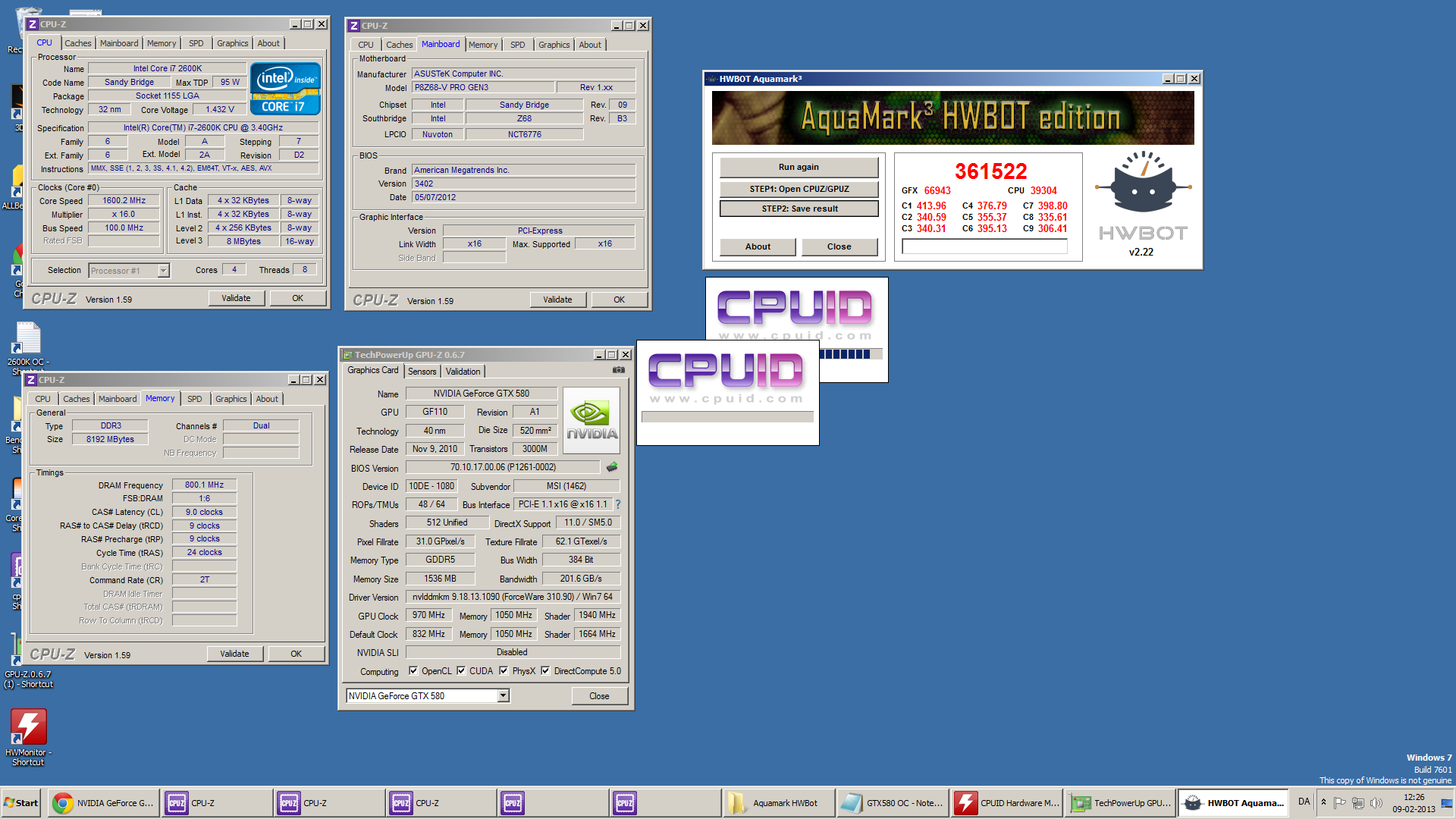Click the GPU-Z title bar icon

click(x=347, y=355)
